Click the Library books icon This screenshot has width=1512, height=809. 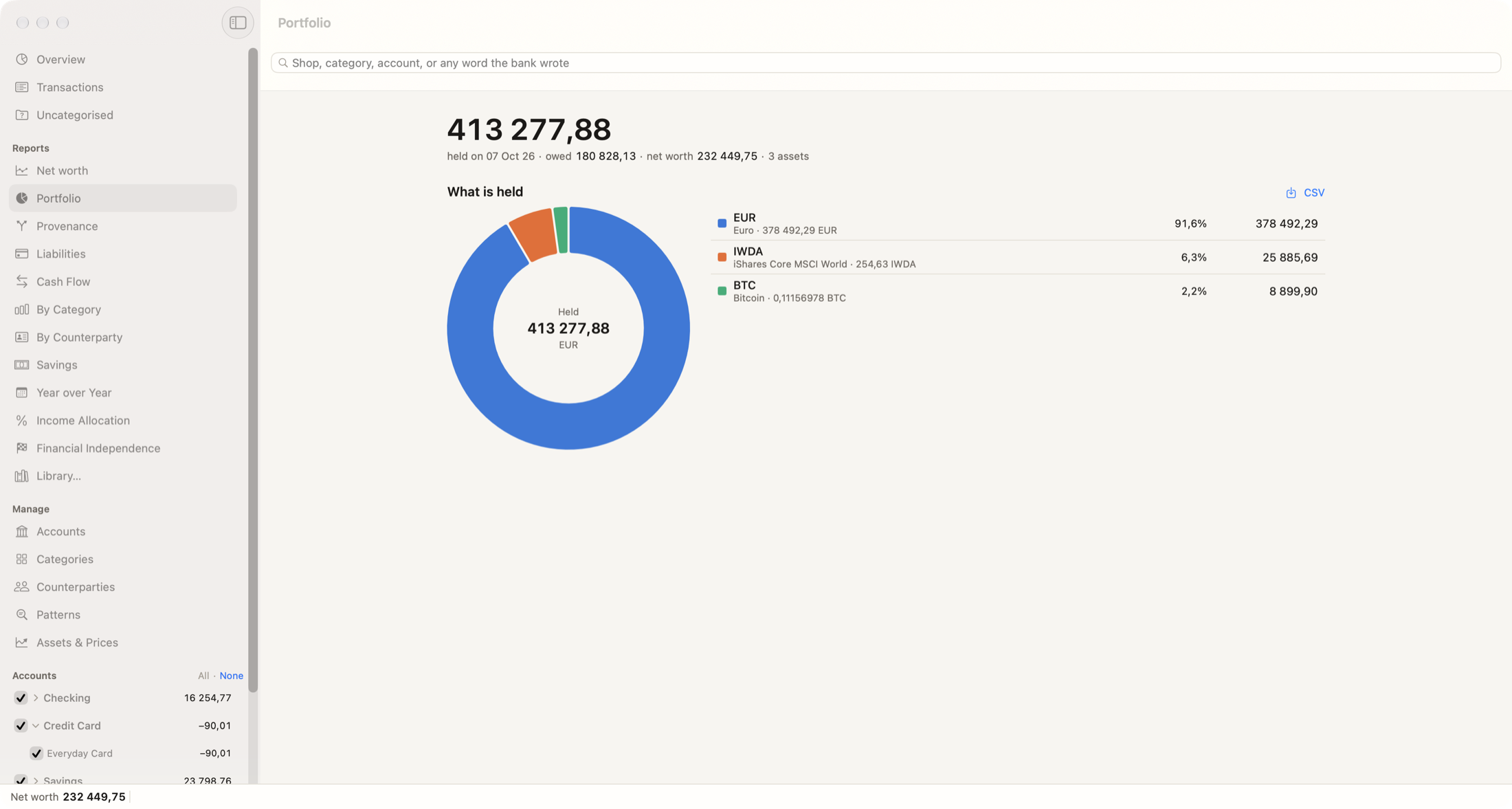22,476
